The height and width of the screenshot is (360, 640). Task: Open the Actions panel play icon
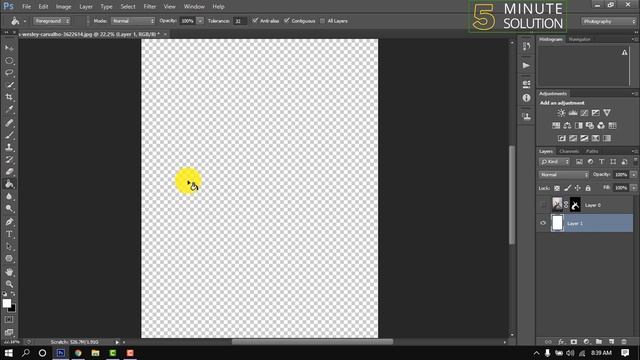[526, 65]
